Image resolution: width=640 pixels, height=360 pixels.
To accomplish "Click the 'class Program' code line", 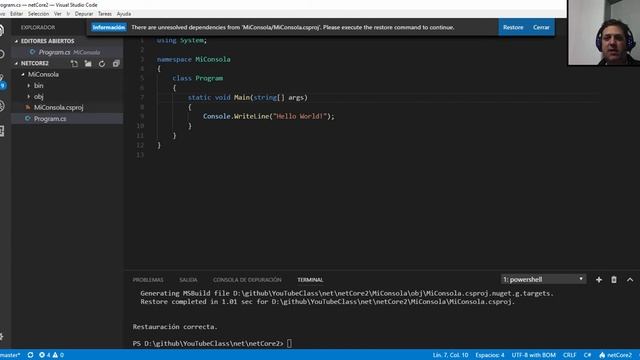I will click(198, 78).
